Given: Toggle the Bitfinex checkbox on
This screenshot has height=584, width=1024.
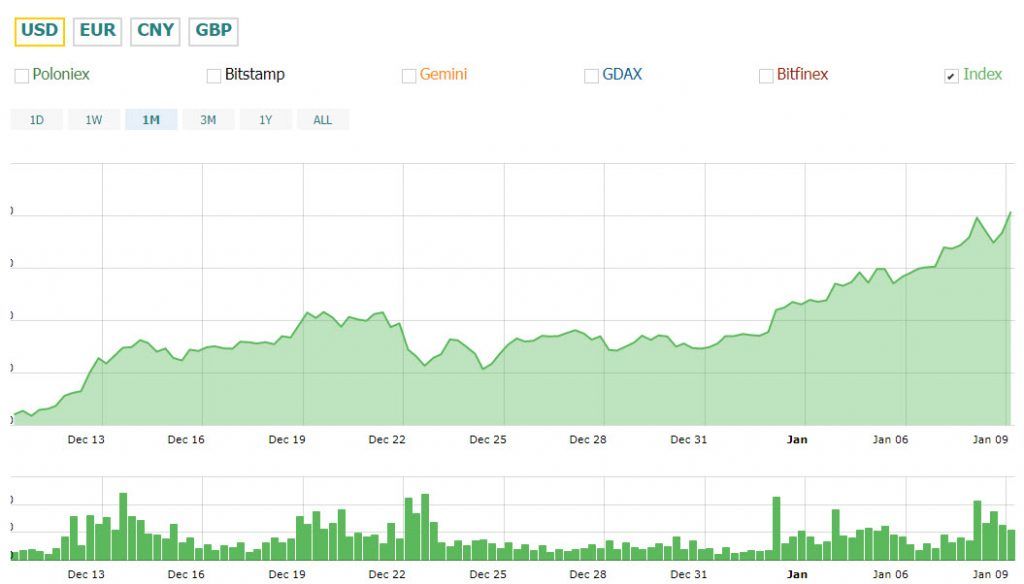Looking at the screenshot, I should pyautogui.click(x=766, y=76).
